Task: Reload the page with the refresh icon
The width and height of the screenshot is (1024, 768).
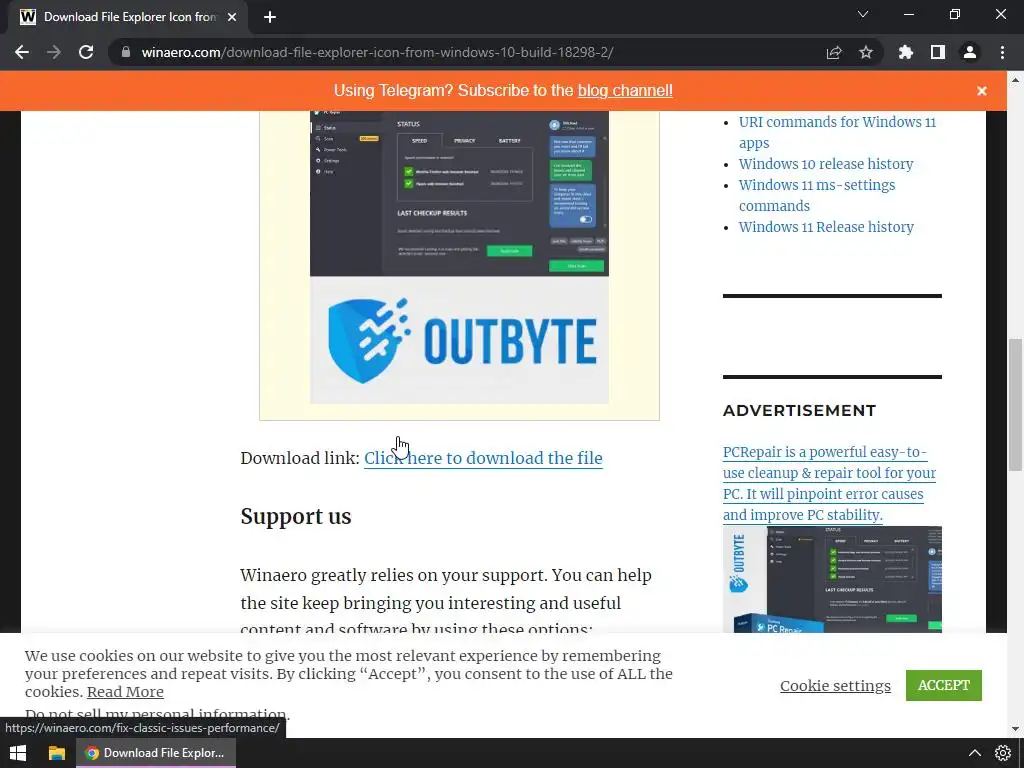Action: (86, 52)
